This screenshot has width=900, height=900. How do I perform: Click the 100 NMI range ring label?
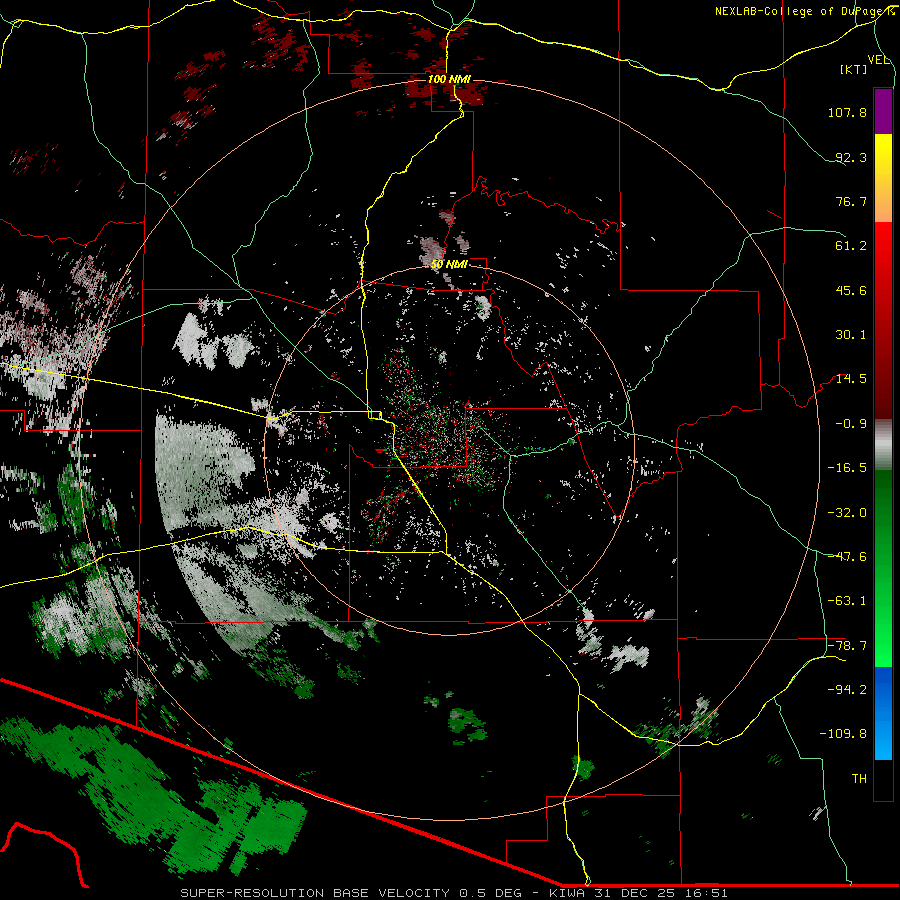(x=449, y=79)
